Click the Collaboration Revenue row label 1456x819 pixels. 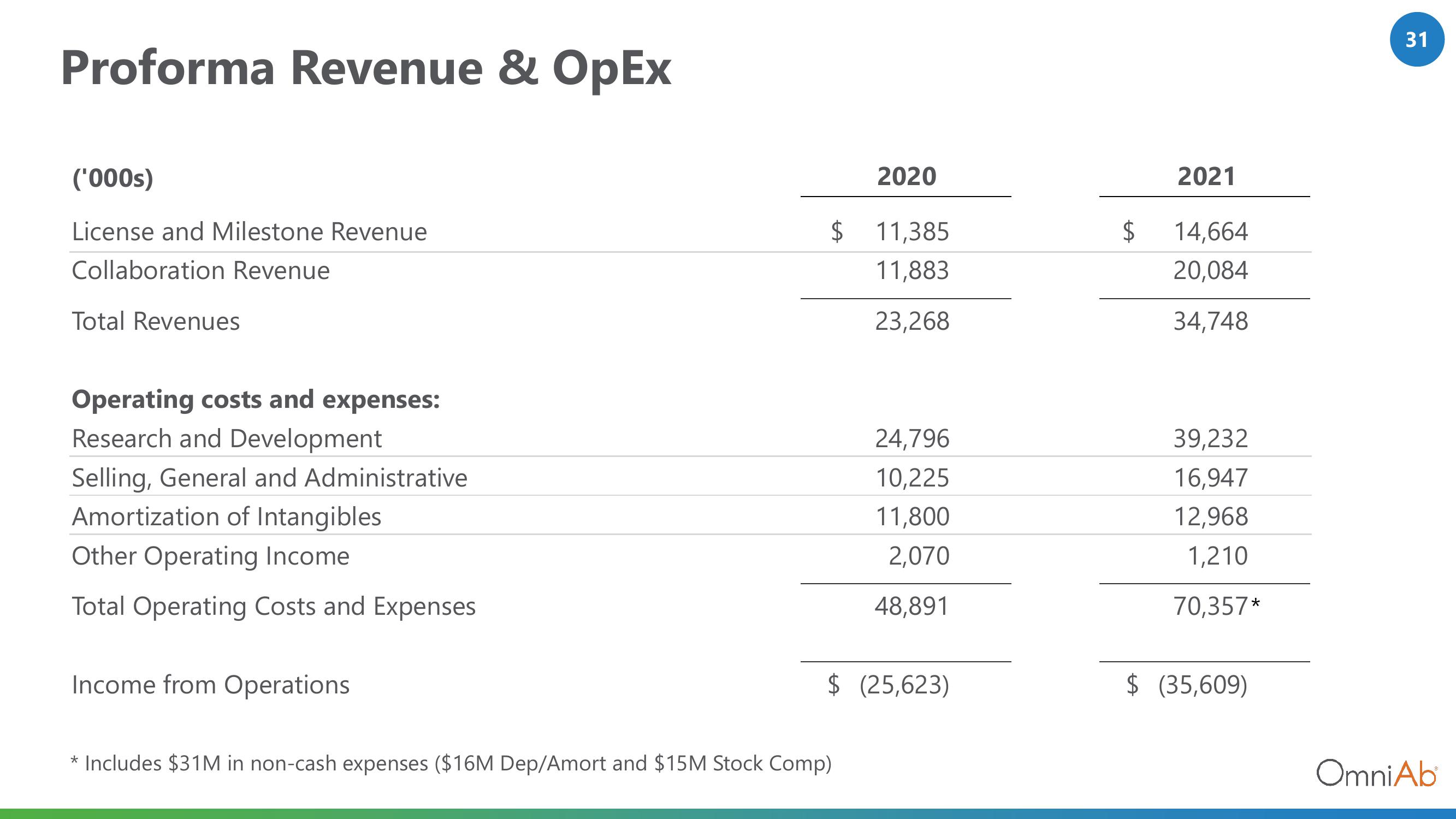click(x=200, y=270)
